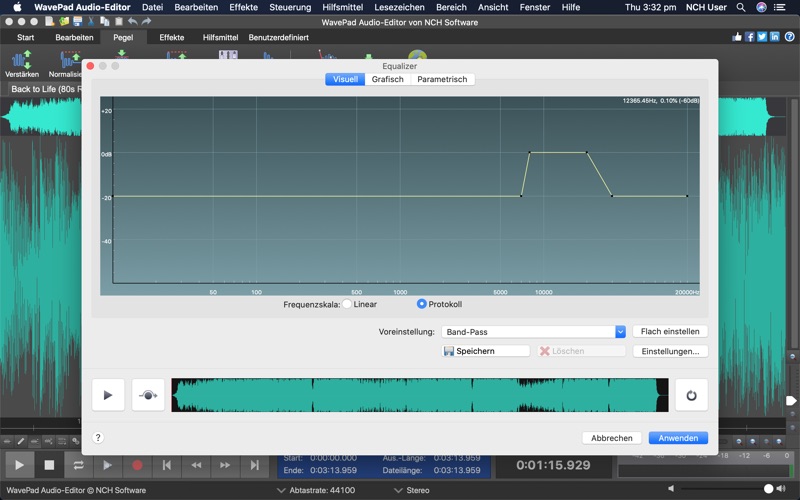
Task: Click the redo arrow icon
Action: (x=146, y=21)
